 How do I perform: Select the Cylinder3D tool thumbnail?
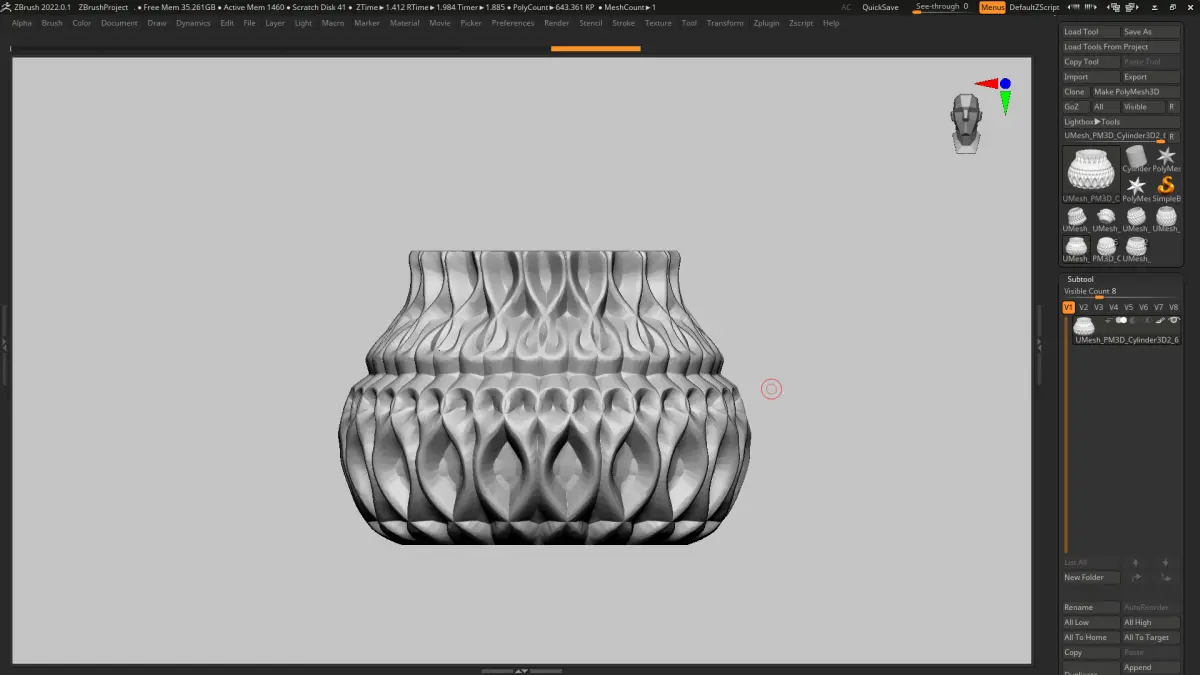[x=1136, y=158]
